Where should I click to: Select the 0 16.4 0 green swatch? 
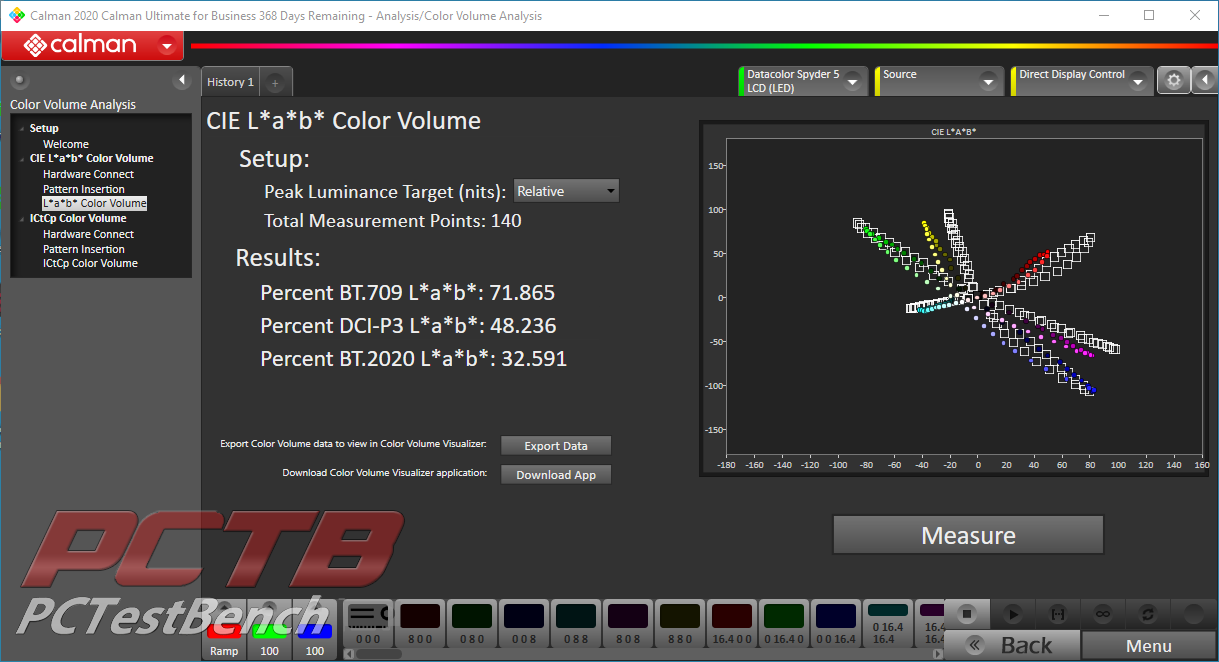click(783, 624)
